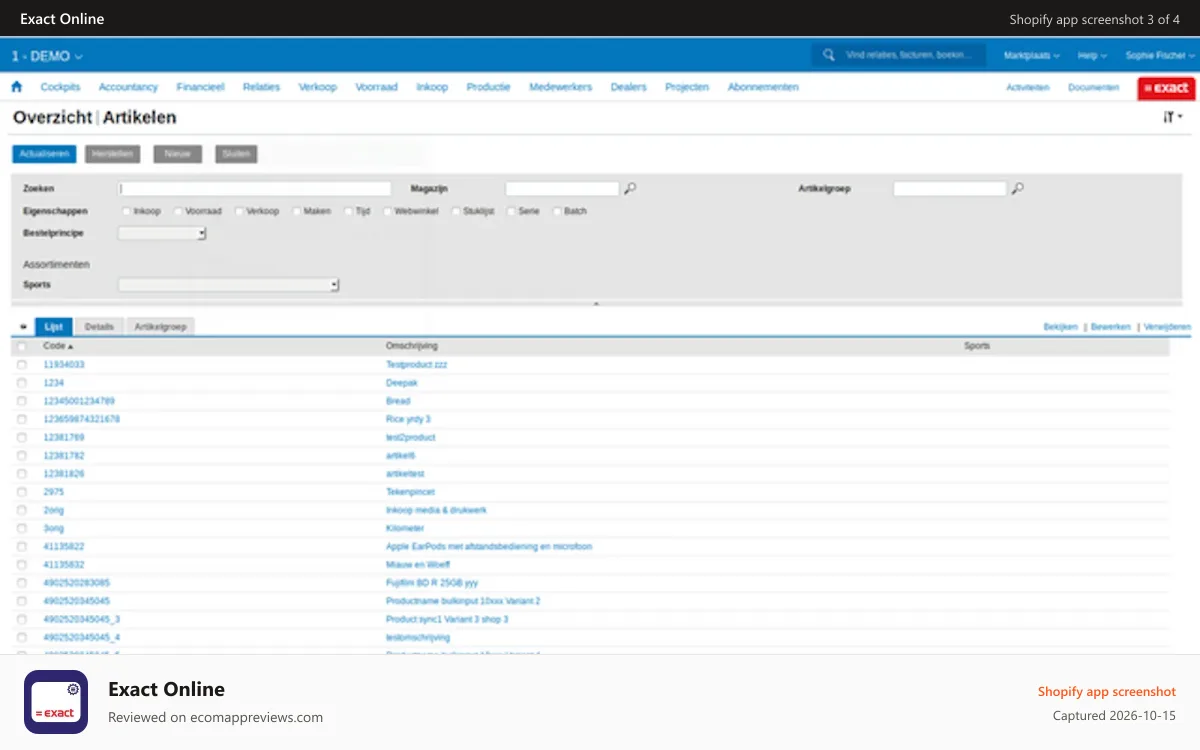
Task: Open the filter settings icon near page title
Action: point(1172,117)
